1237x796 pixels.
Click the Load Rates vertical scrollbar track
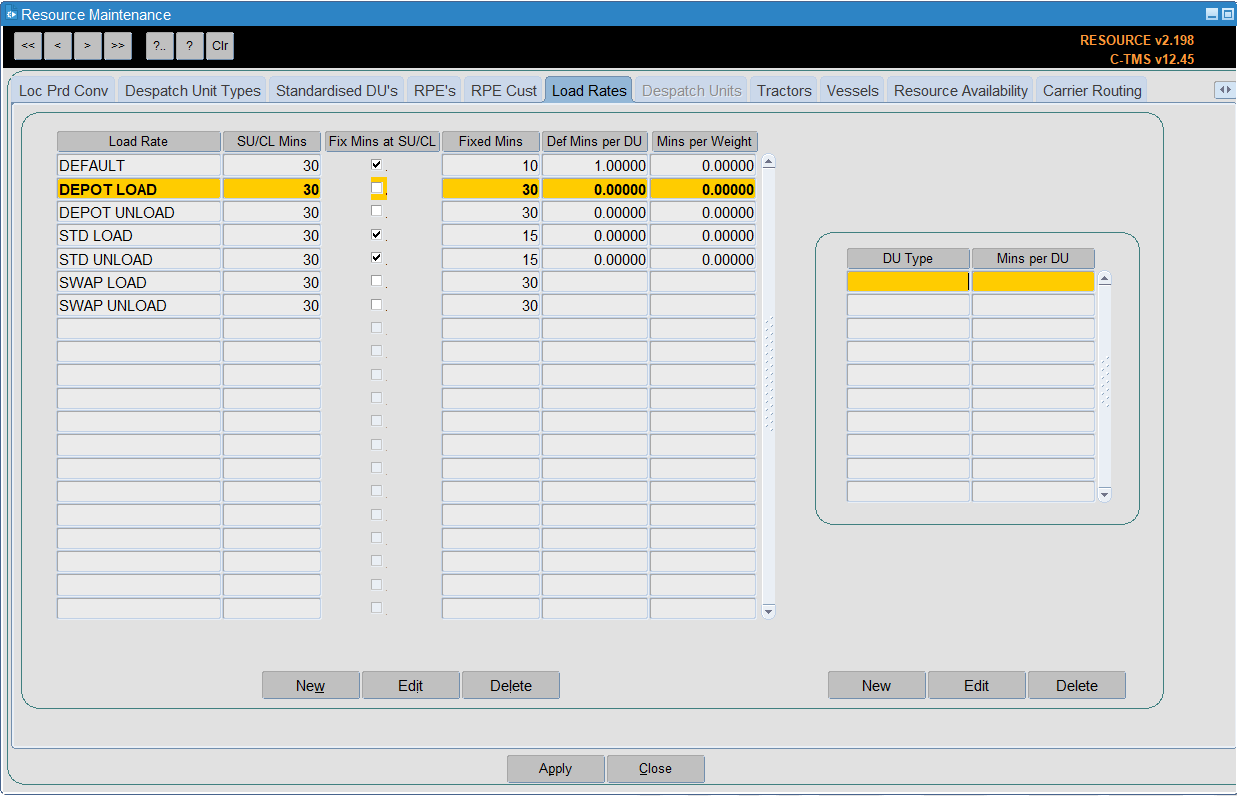pyautogui.click(x=768, y=386)
